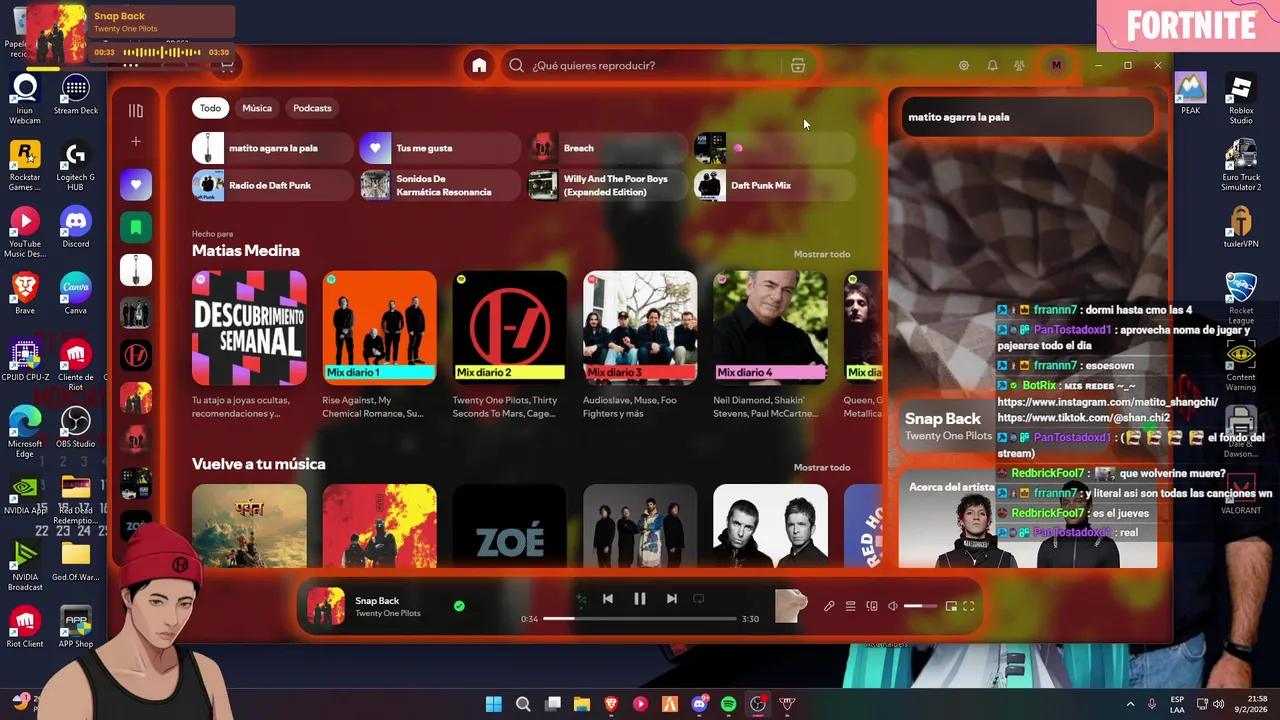Viewport: 1280px width, 720px height.
Task: Open Discord icon in taskbar
Action: 699,704
